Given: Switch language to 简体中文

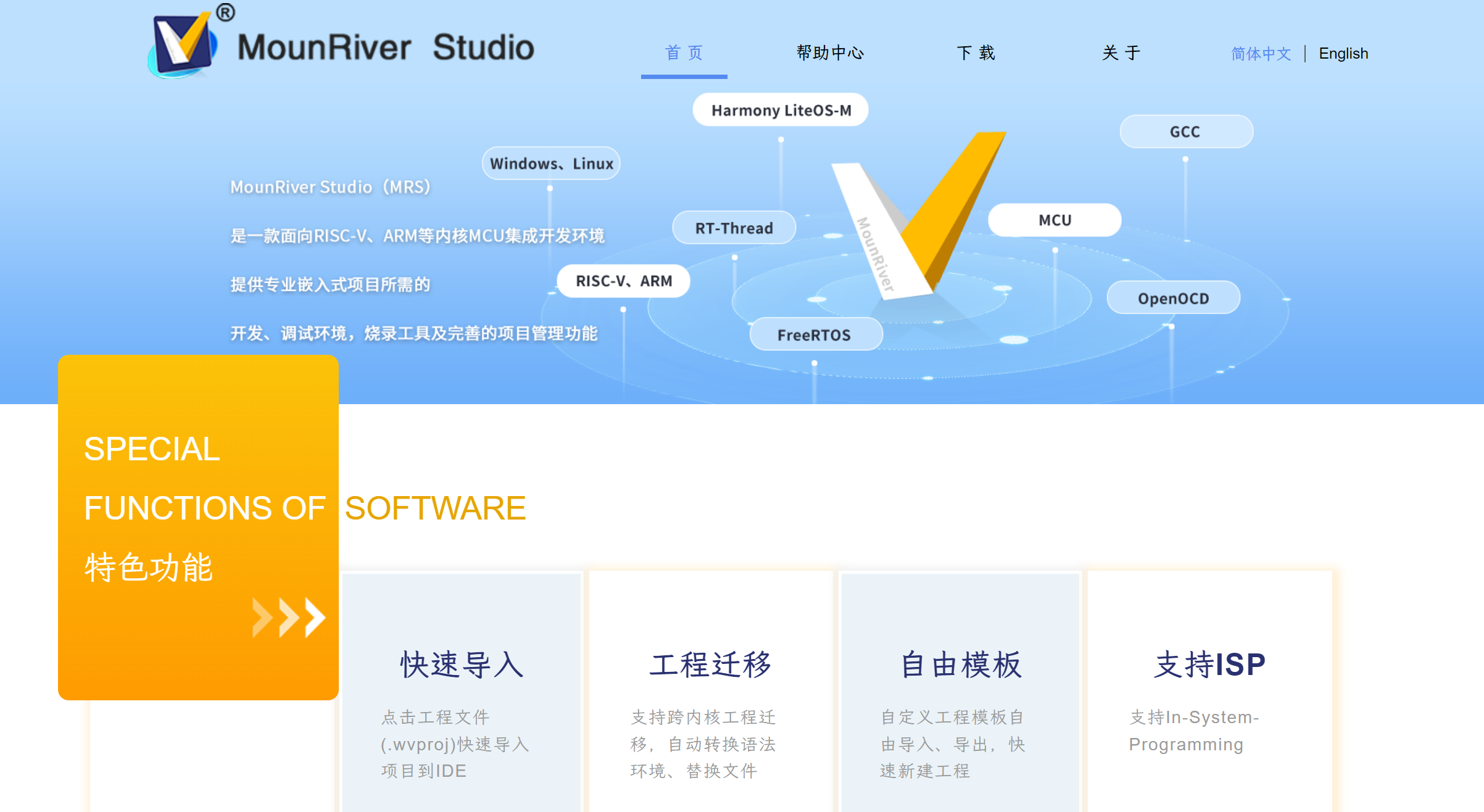Looking at the screenshot, I should tap(1261, 54).
